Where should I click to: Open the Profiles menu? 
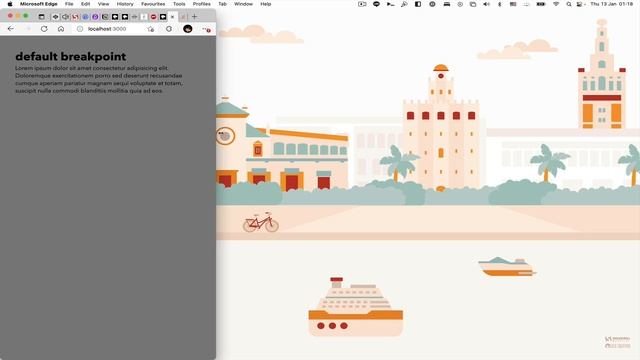(202, 4)
